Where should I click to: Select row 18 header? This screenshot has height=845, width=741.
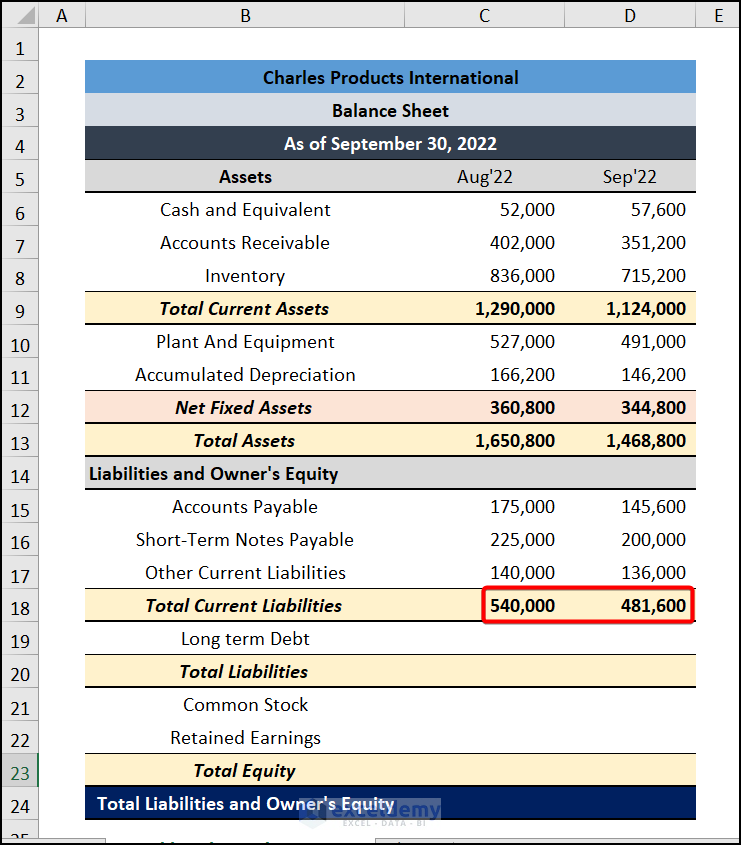click(20, 607)
